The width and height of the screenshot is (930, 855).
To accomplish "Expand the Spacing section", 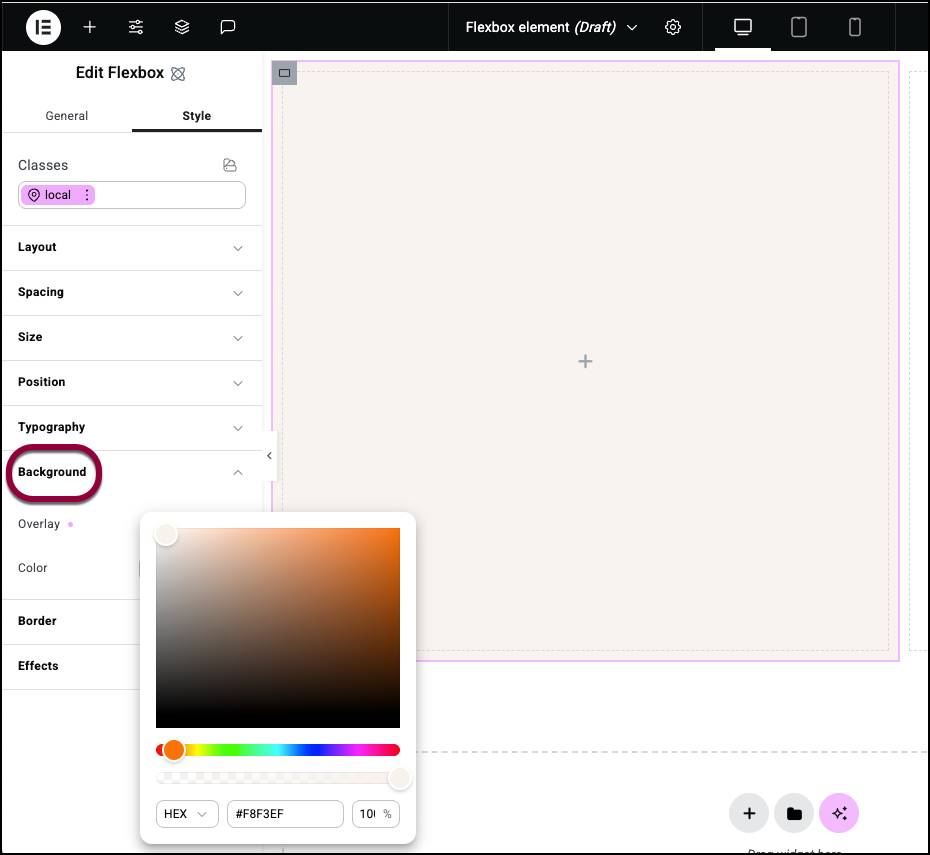I will point(132,293).
